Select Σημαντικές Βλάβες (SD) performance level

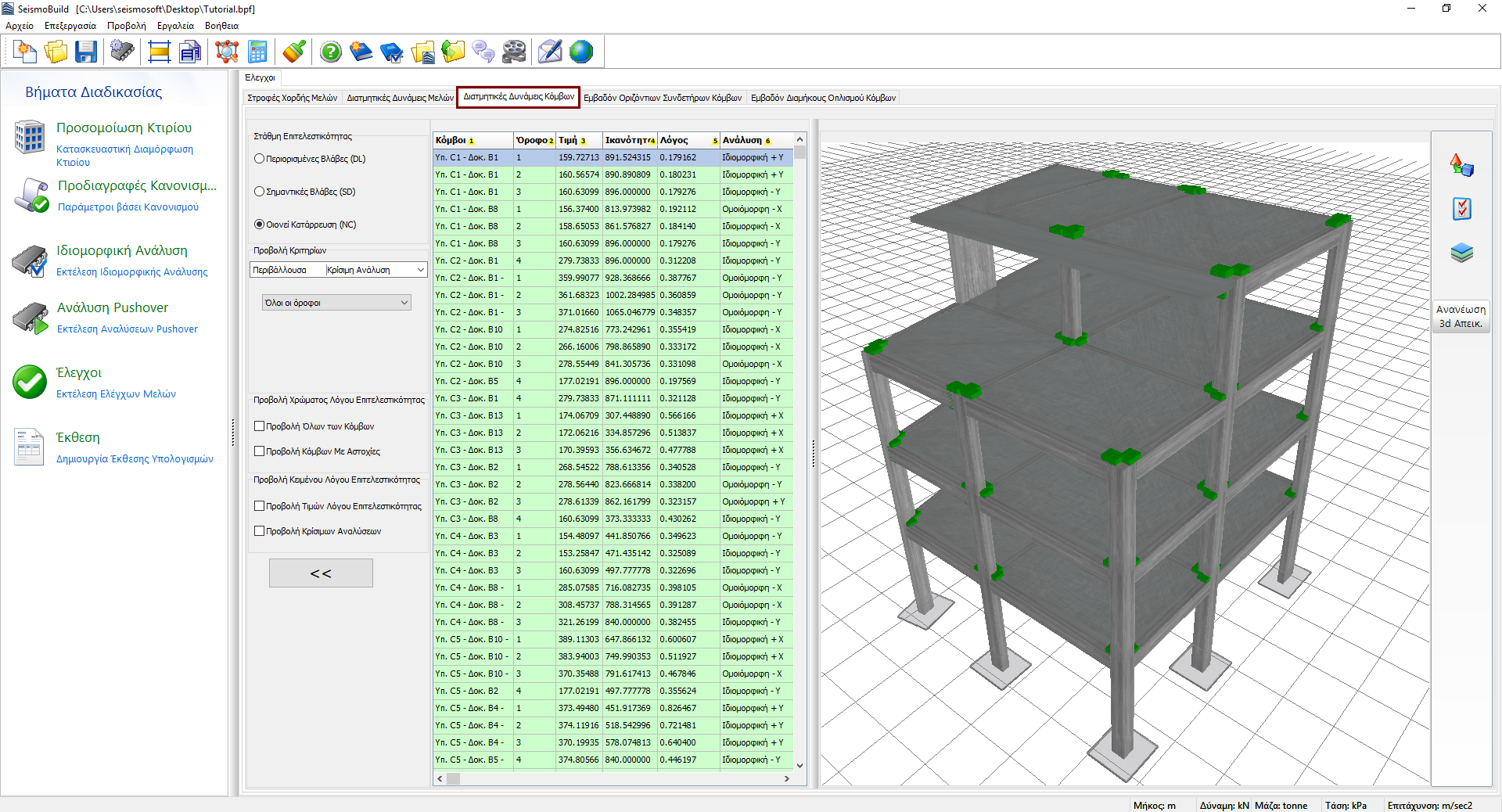[x=260, y=192]
